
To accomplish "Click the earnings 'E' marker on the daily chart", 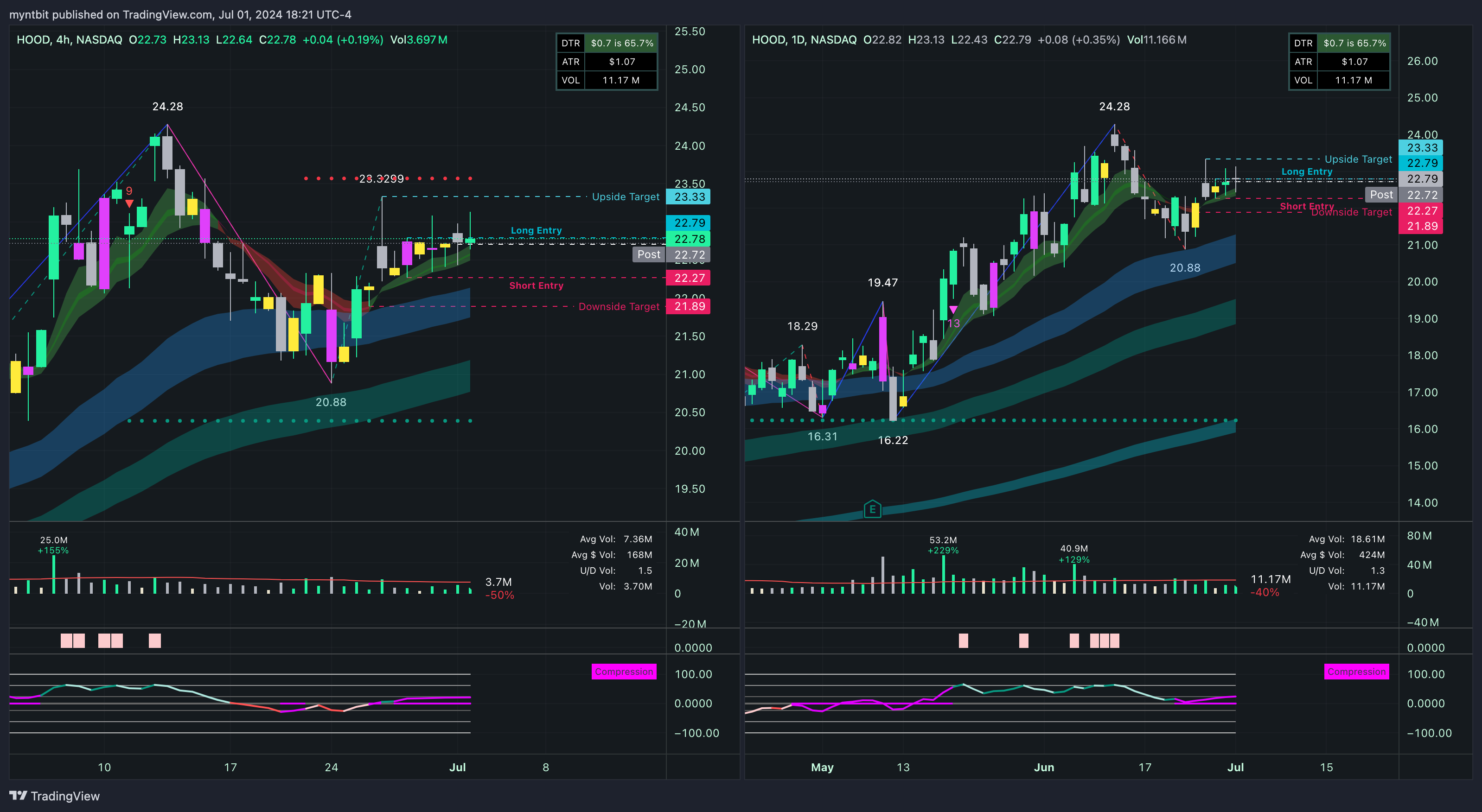I will coord(872,509).
